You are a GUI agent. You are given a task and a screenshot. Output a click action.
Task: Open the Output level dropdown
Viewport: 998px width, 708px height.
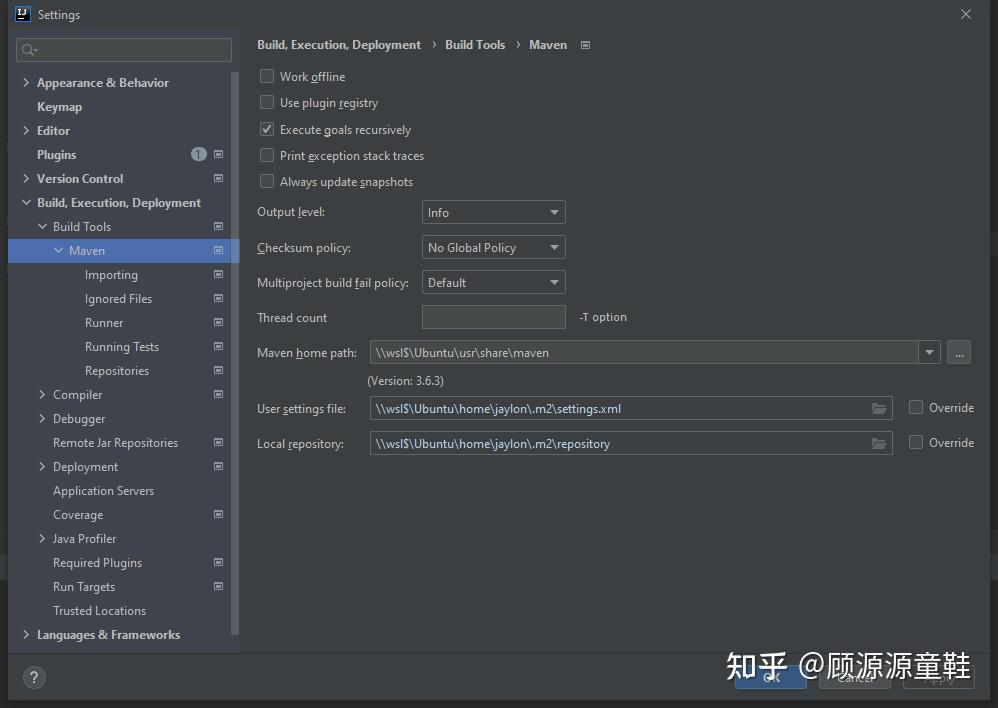pyautogui.click(x=493, y=212)
